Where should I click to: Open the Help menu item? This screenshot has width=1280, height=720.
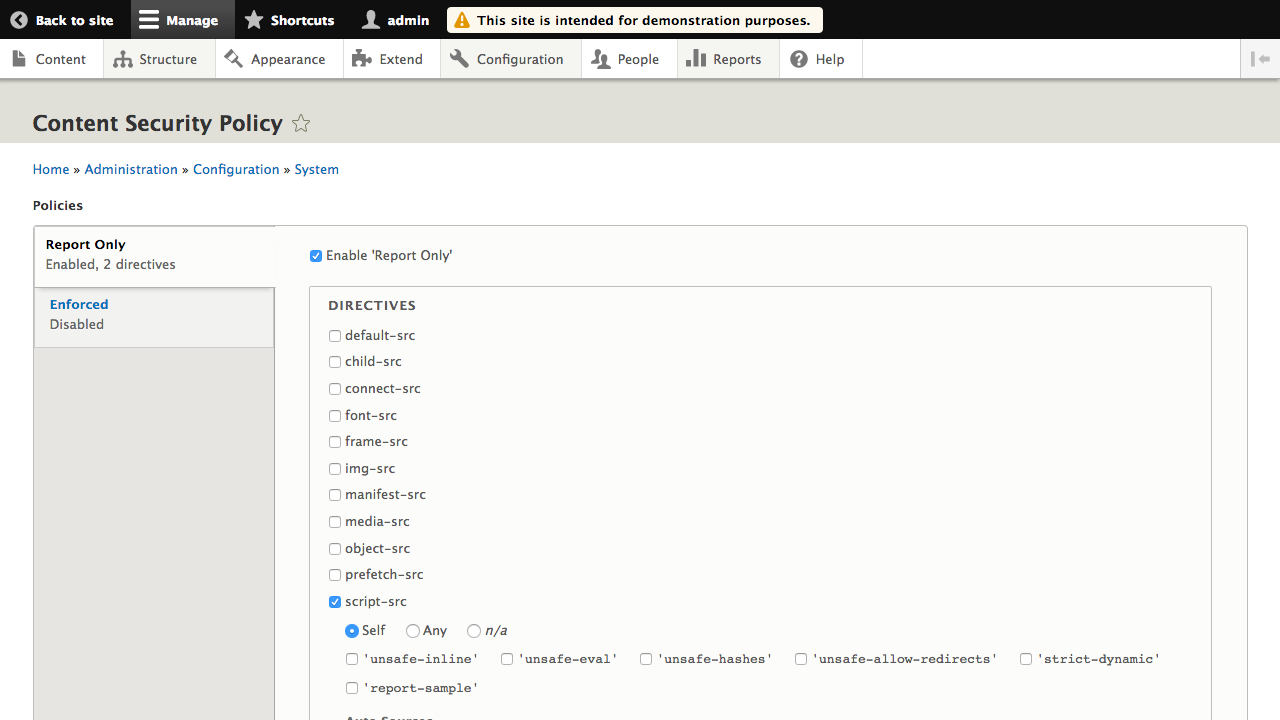click(821, 59)
